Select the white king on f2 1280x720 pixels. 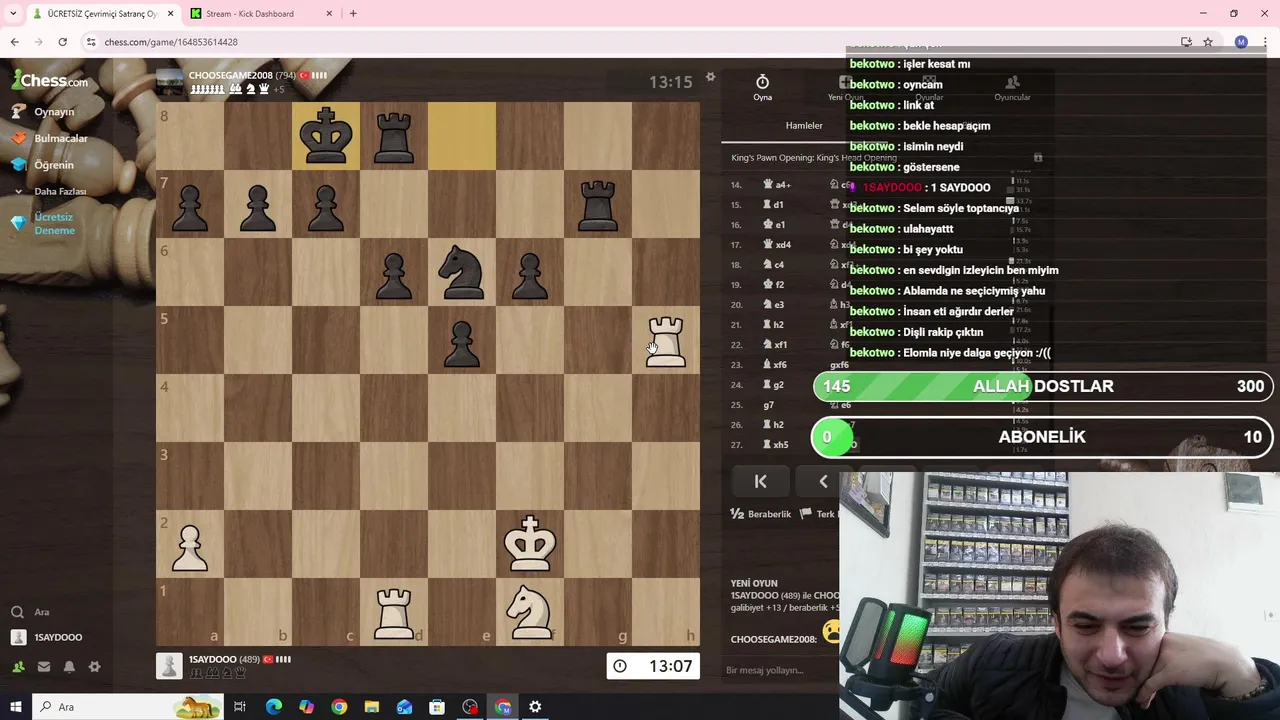(x=530, y=544)
